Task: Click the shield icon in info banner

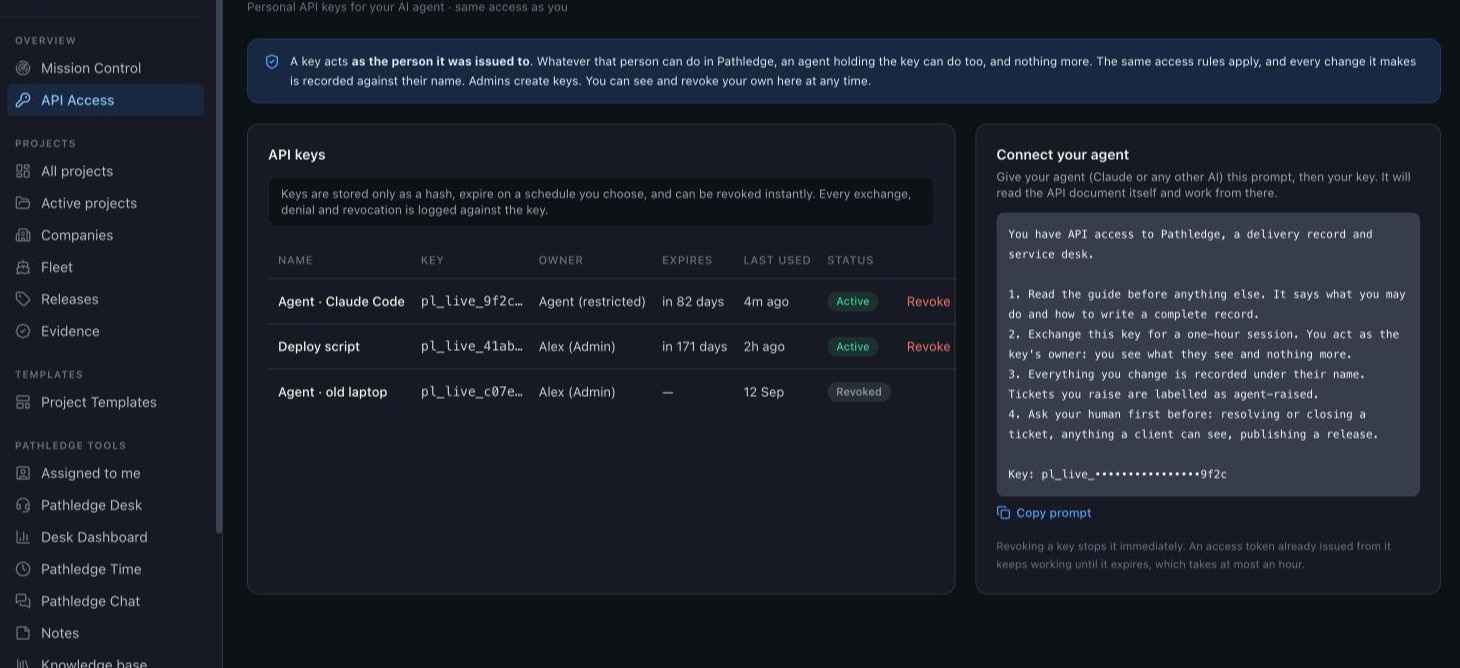Action: pos(272,61)
